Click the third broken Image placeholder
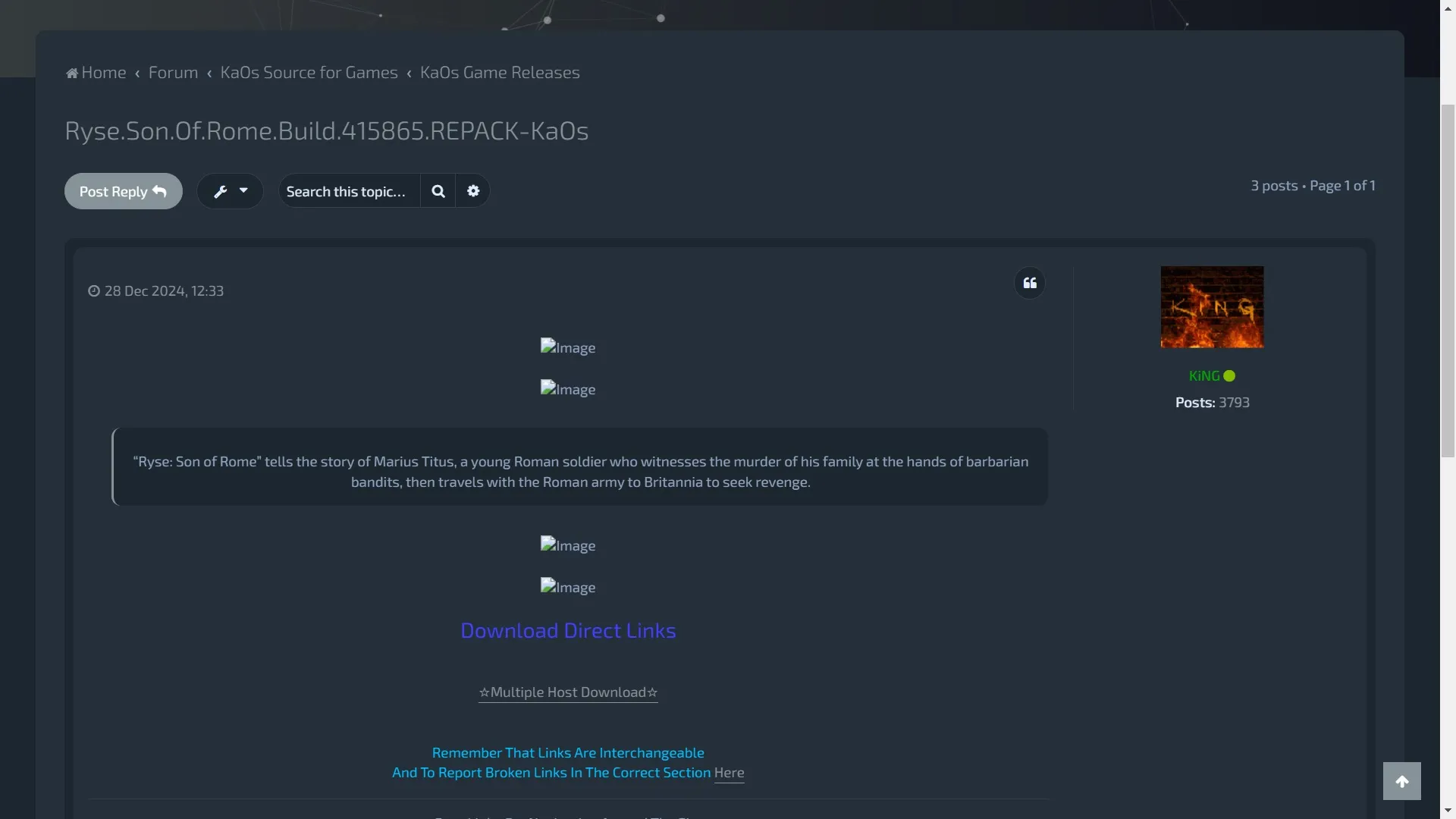The width and height of the screenshot is (1456, 819). click(568, 545)
